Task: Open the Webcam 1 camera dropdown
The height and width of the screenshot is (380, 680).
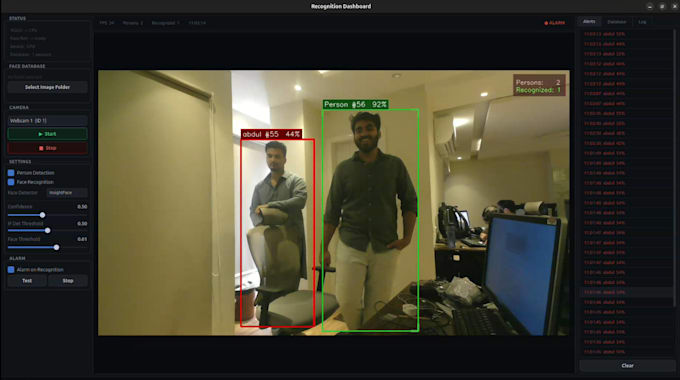Action: click(x=47, y=121)
